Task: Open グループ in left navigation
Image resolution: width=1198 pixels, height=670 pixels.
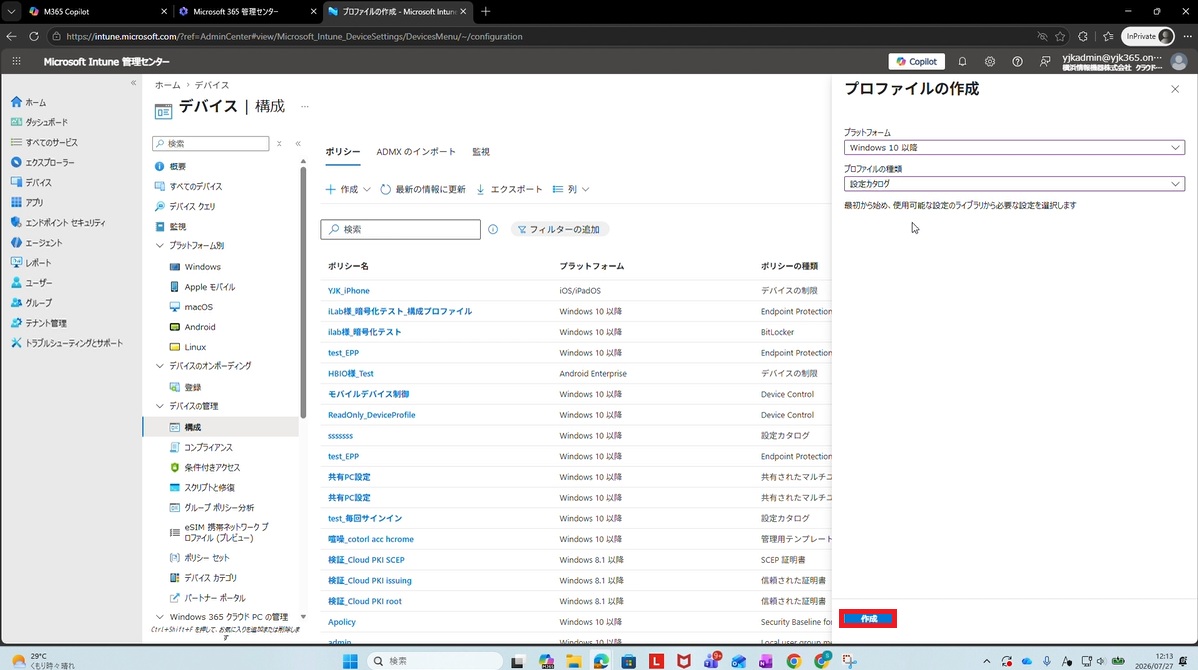Action: pyautogui.click(x=31, y=303)
